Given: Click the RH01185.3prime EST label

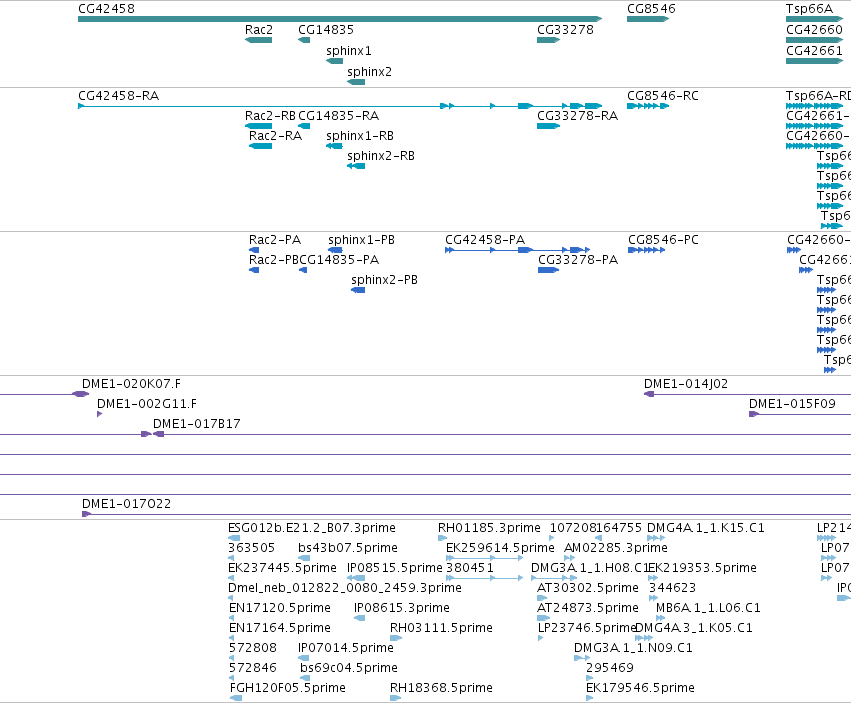Looking at the screenshot, I should tap(490, 528).
